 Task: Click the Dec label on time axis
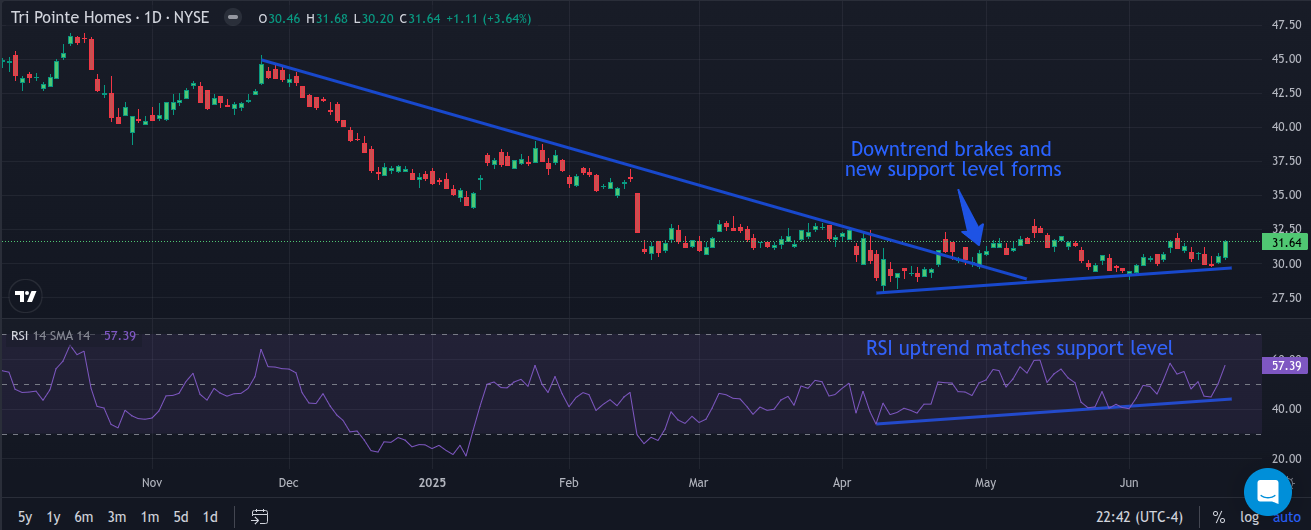(x=288, y=483)
